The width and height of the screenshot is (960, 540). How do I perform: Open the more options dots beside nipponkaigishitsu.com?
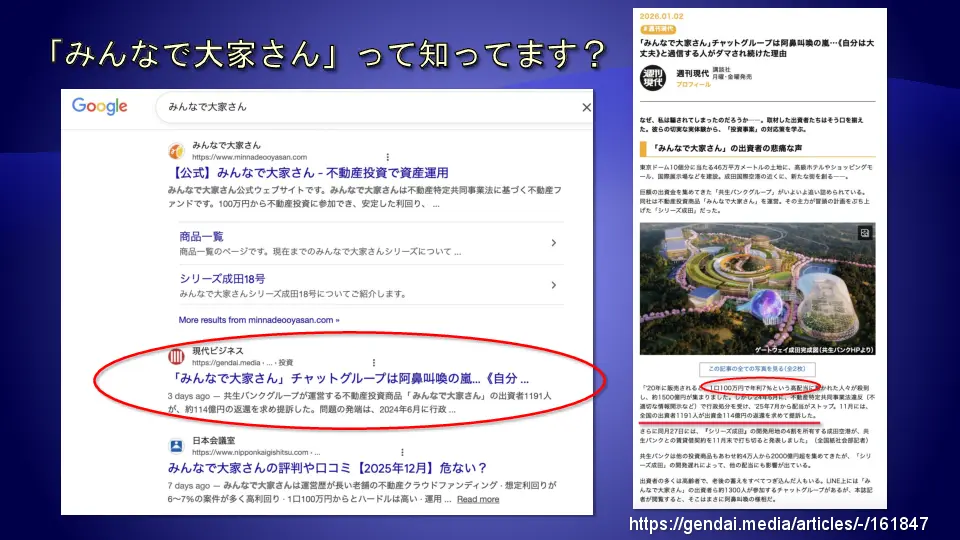[402, 452]
